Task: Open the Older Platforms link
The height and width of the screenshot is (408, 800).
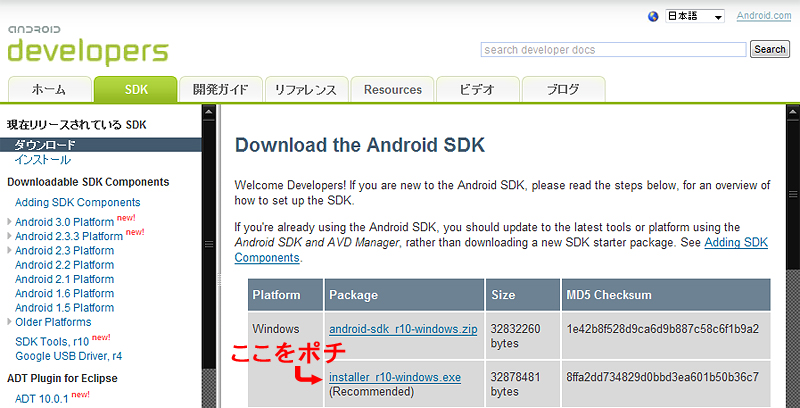Action: tap(53, 322)
